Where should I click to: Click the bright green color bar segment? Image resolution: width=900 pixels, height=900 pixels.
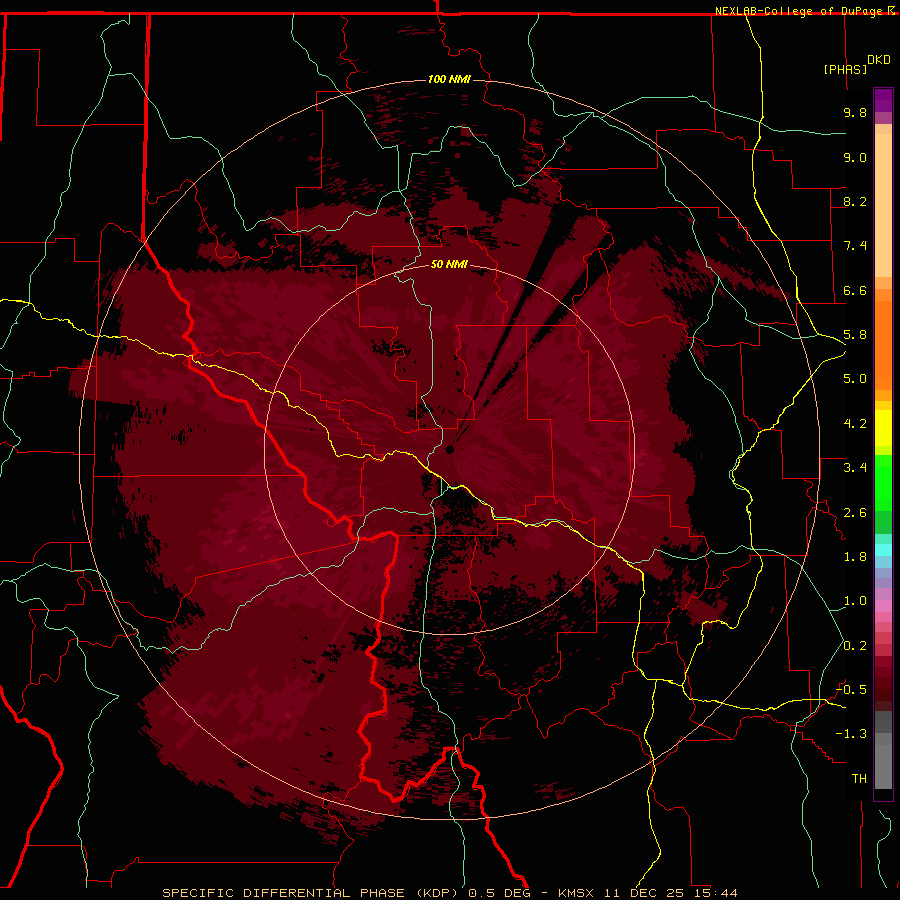coord(883,483)
